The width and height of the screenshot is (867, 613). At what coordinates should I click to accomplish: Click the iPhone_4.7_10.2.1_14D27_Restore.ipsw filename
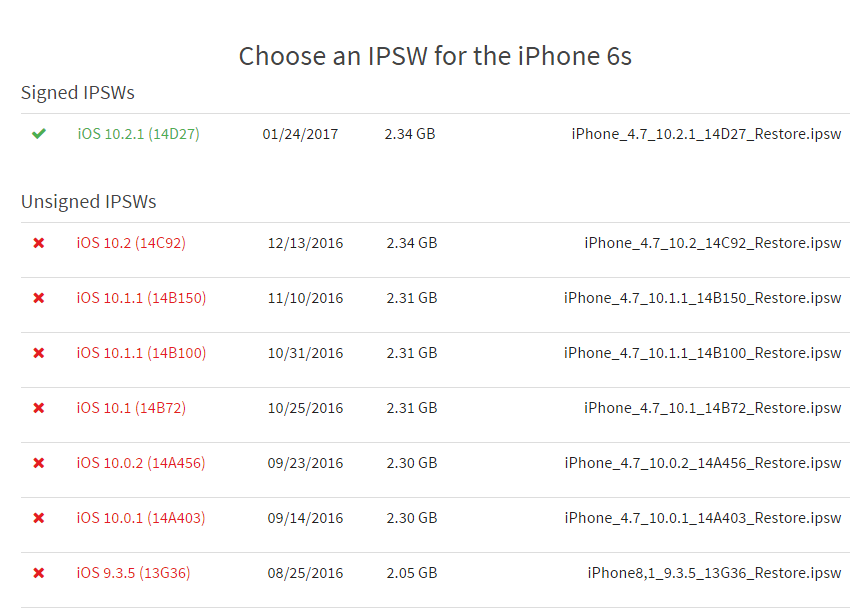(x=706, y=134)
